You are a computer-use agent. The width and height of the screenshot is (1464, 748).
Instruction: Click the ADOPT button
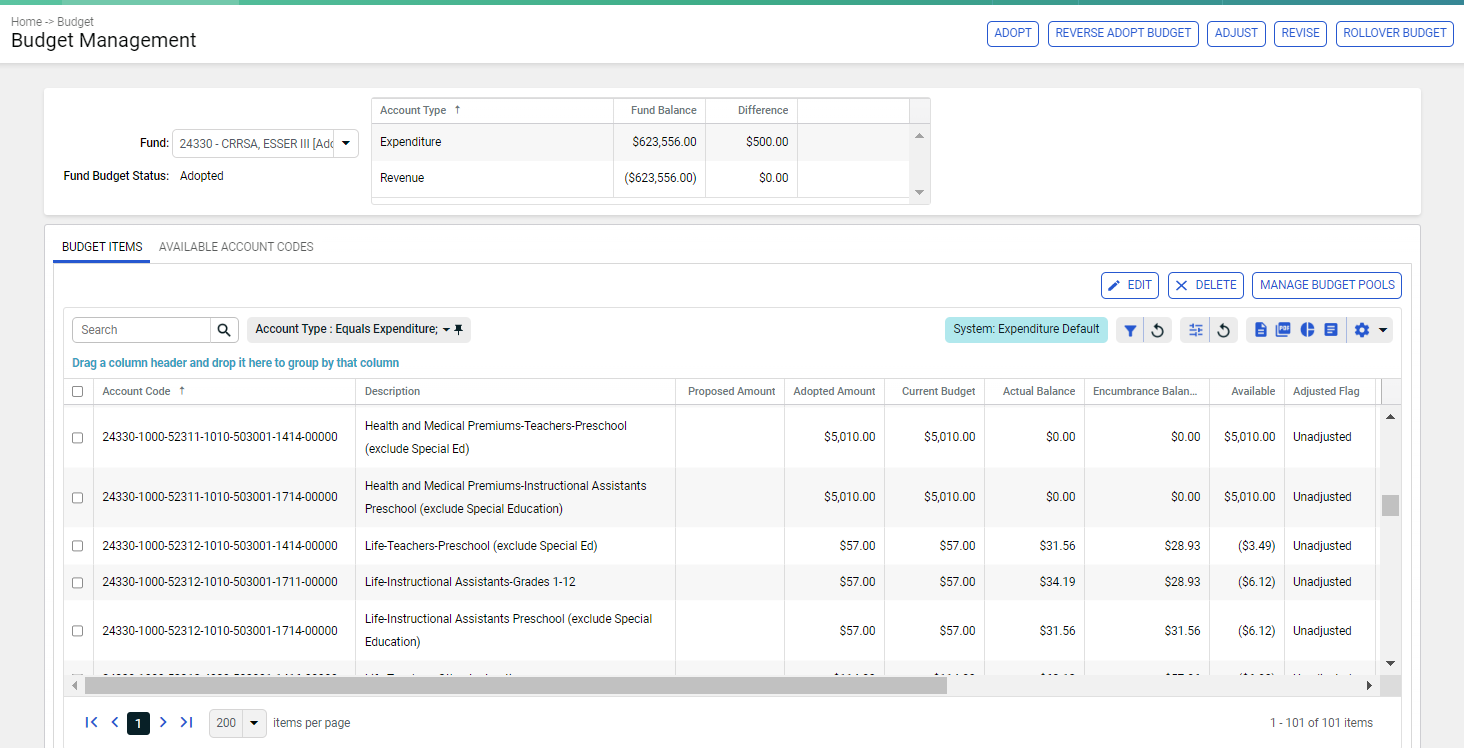click(x=1013, y=33)
